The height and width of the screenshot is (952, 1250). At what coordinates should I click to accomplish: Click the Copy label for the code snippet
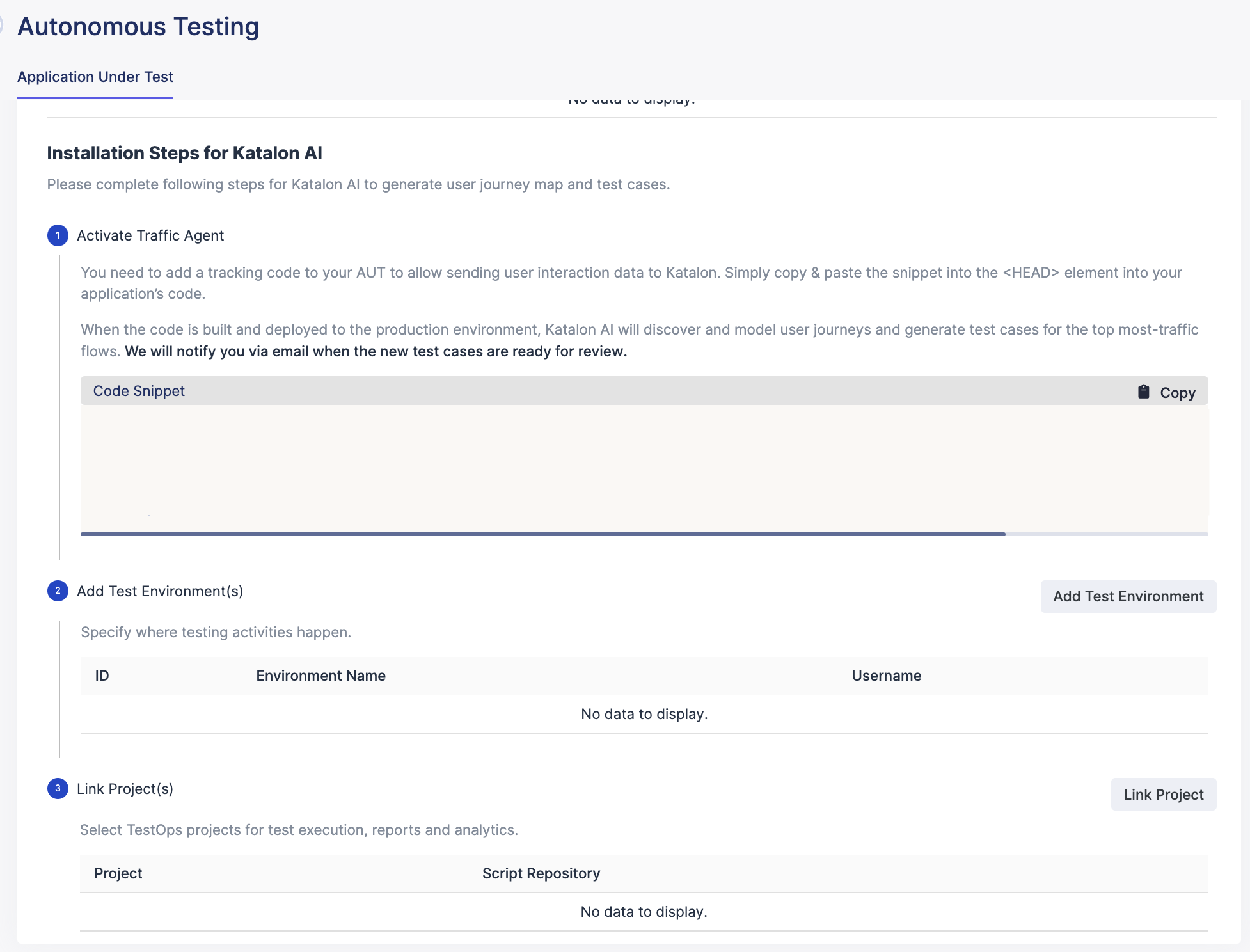coord(1178,393)
